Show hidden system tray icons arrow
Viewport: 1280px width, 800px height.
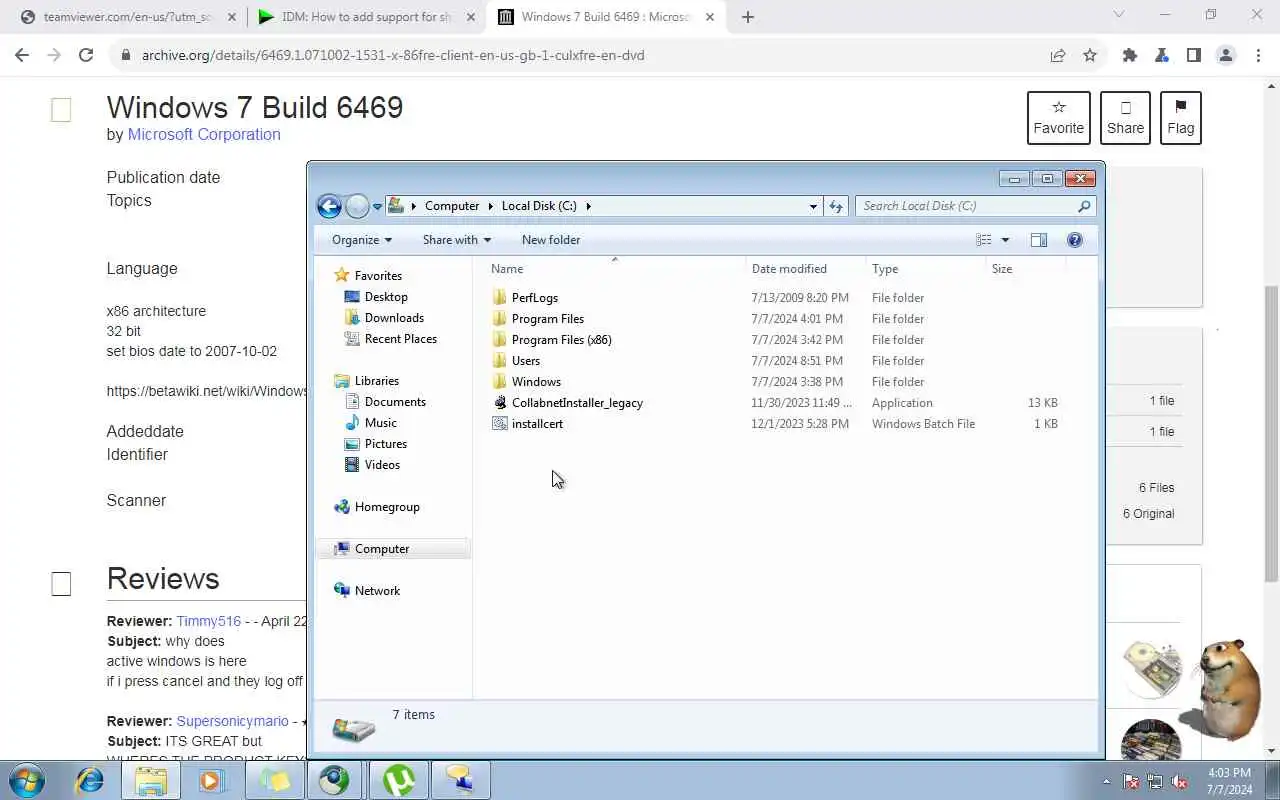[x=1106, y=781]
